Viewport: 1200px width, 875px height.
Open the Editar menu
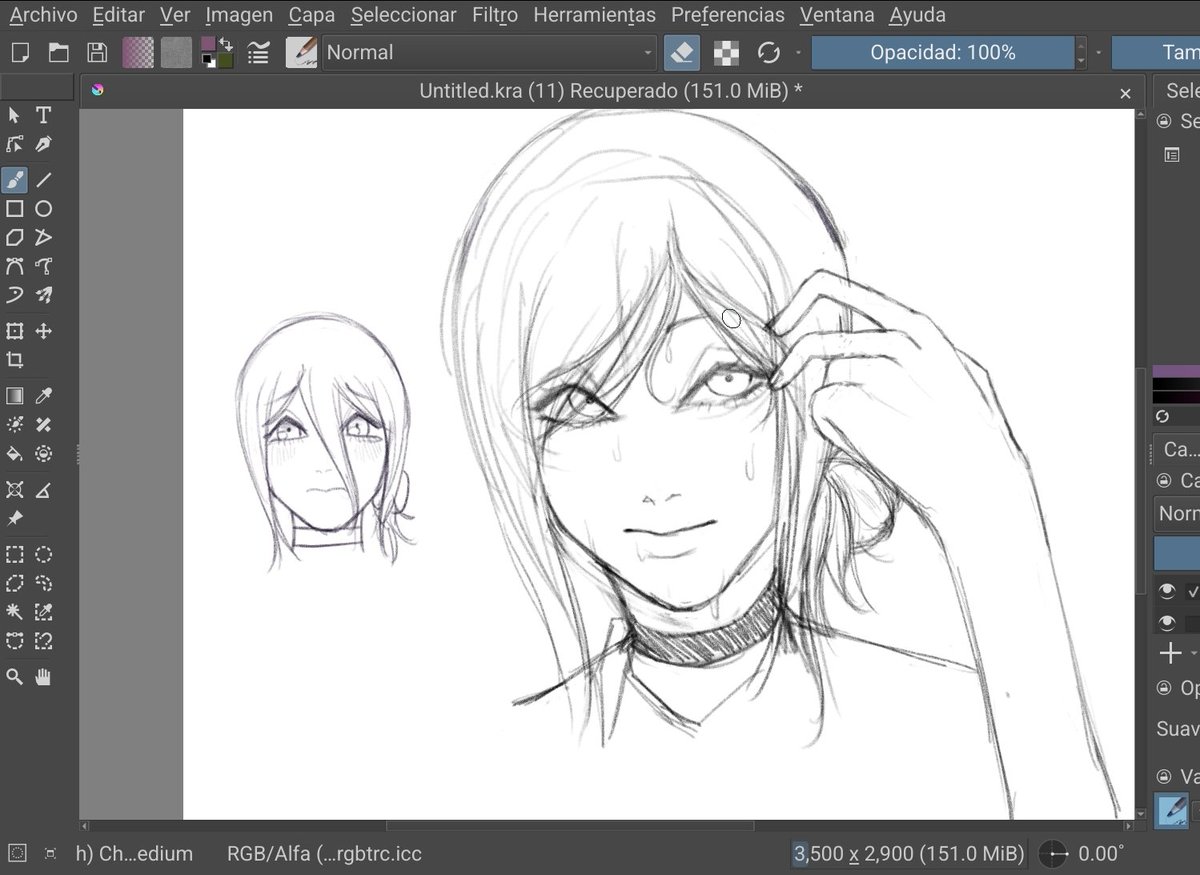(x=119, y=15)
